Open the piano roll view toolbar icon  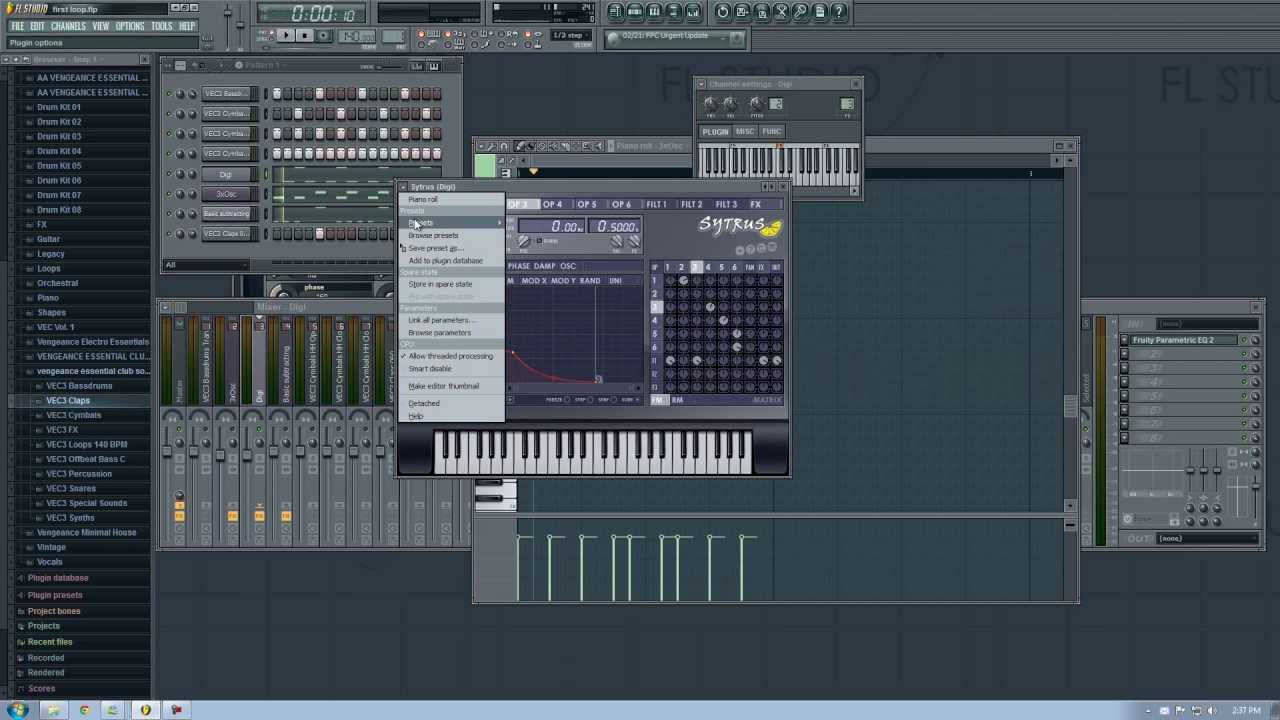pos(654,12)
